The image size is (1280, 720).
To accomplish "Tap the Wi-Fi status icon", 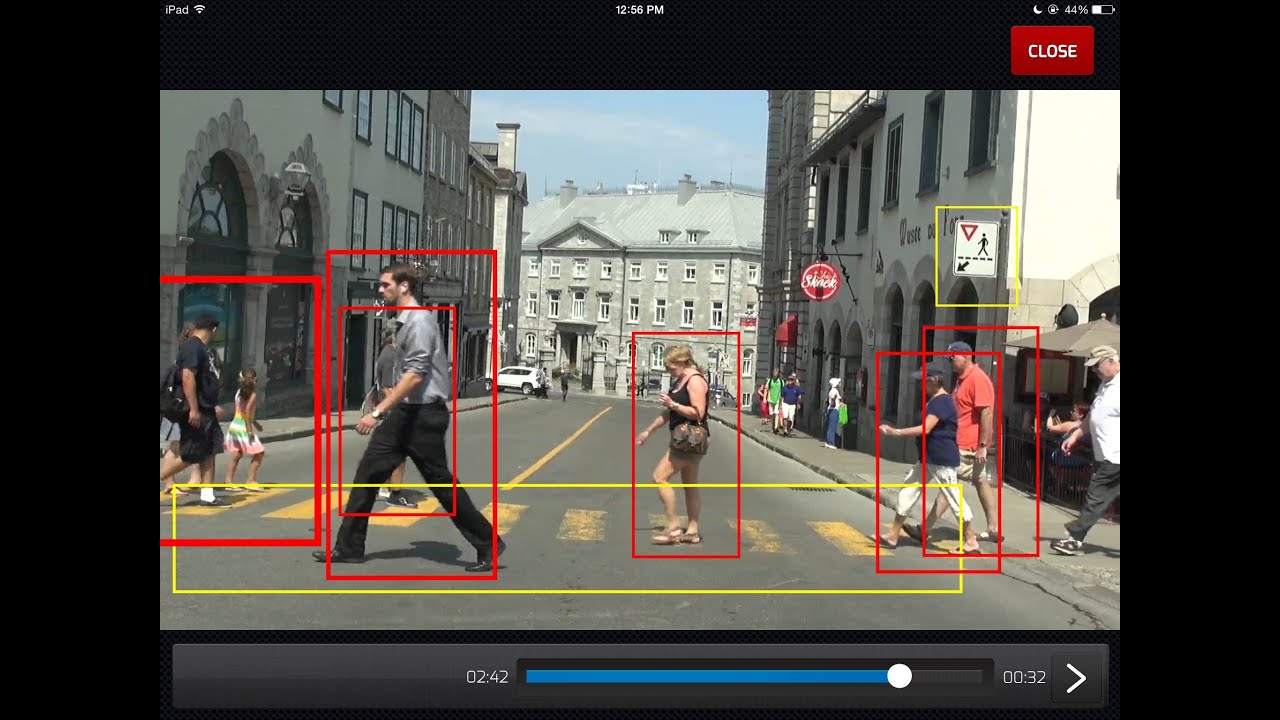I will (x=200, y=9).
